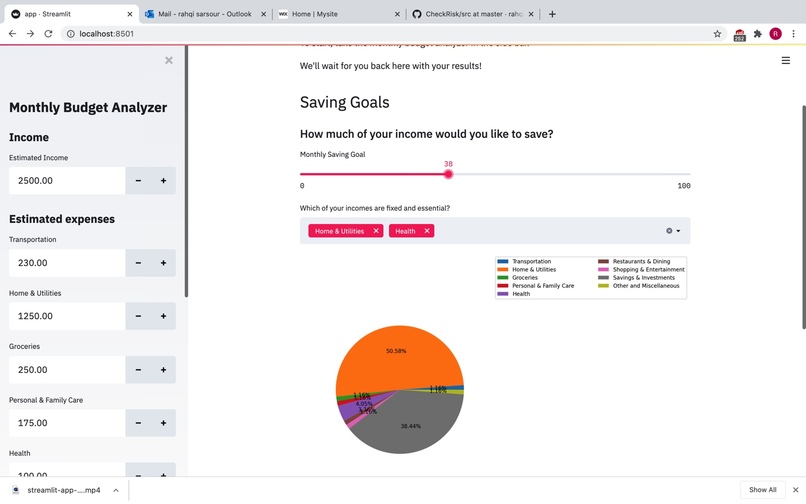This screenshot has height=504, width=806.
Task: Decrease Estimated Income value
Action: [138, 181]
